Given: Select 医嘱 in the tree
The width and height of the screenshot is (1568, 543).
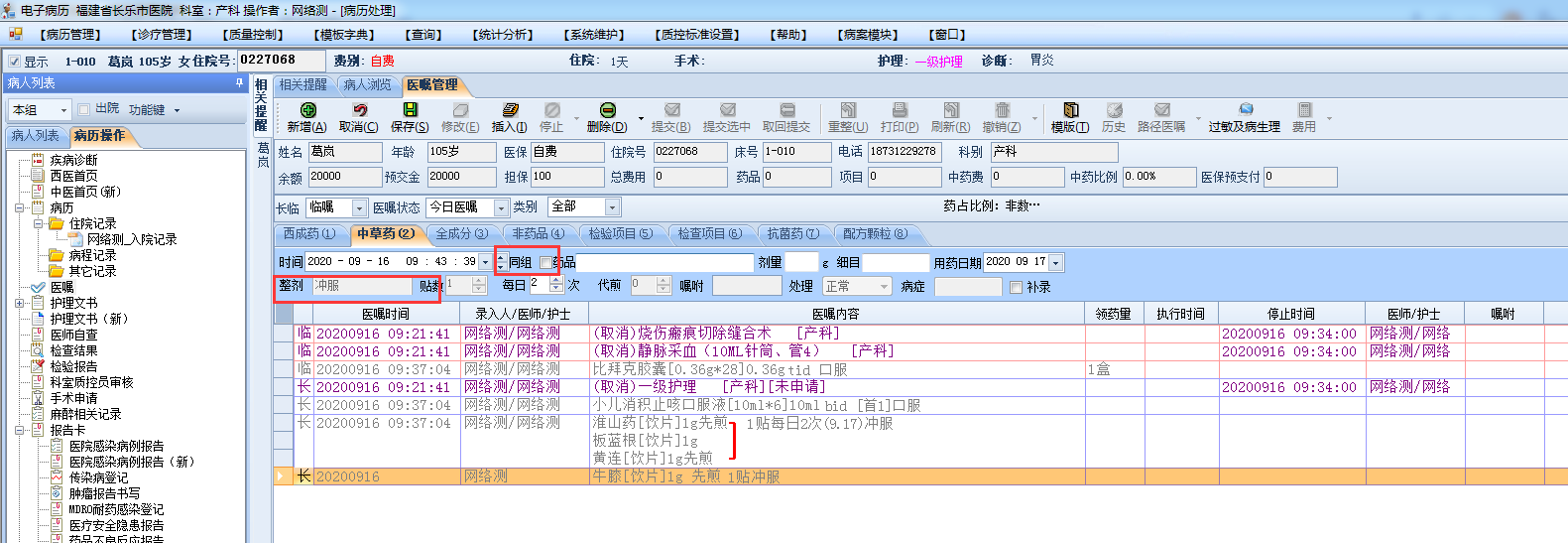Looking at the screenshot, I should point(62,288).
